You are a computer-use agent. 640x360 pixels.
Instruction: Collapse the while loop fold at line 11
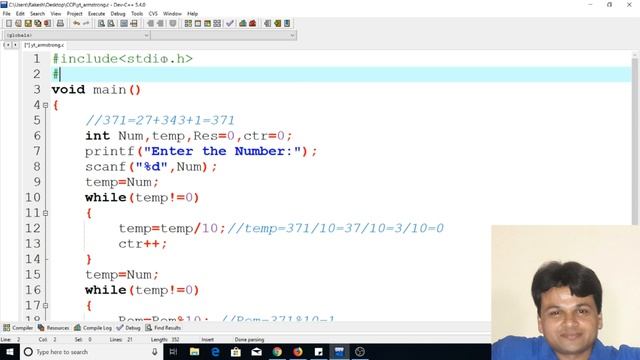45,213
